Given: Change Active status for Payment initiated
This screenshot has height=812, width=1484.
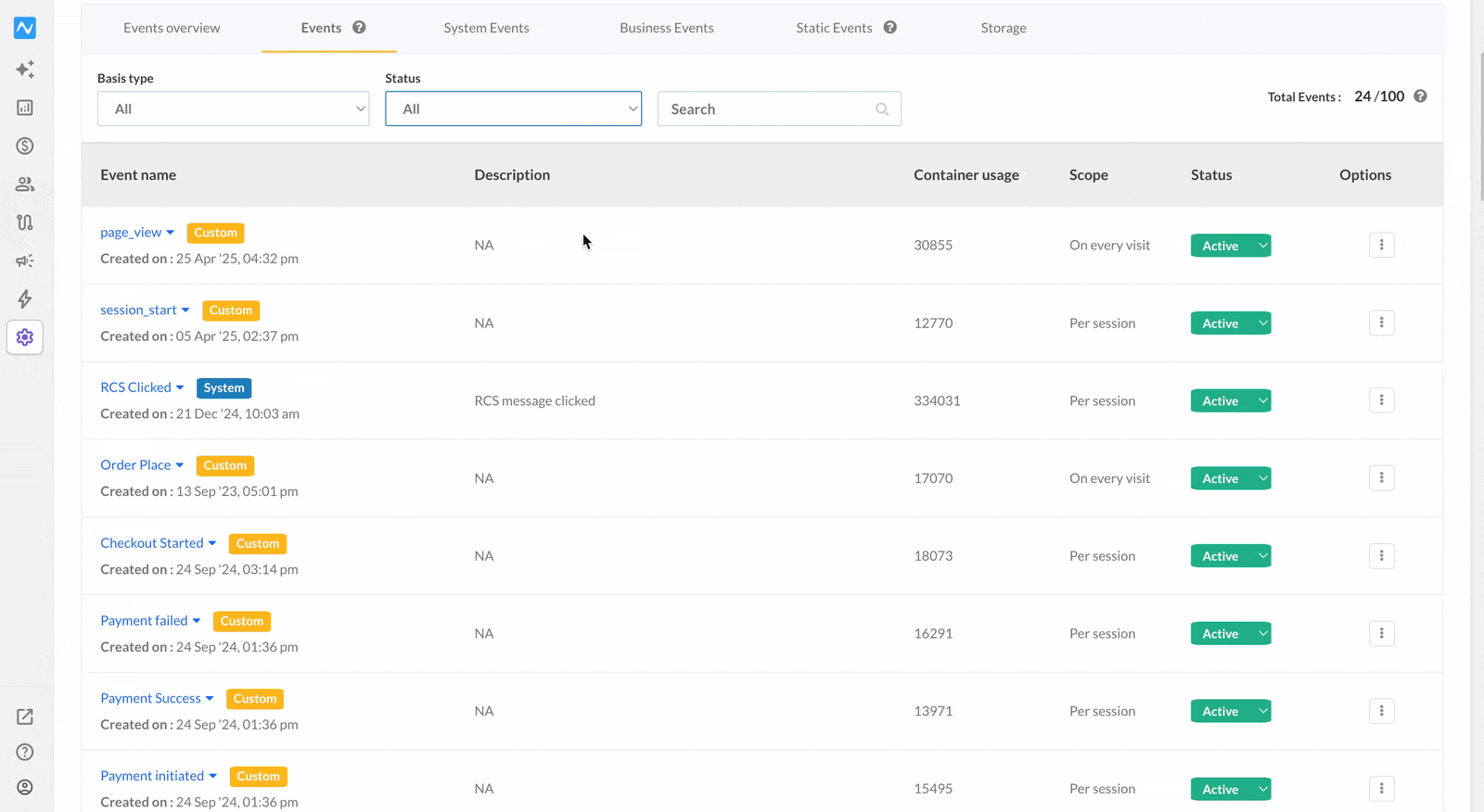Looking at the screenshot, I should coord(1231,790).
